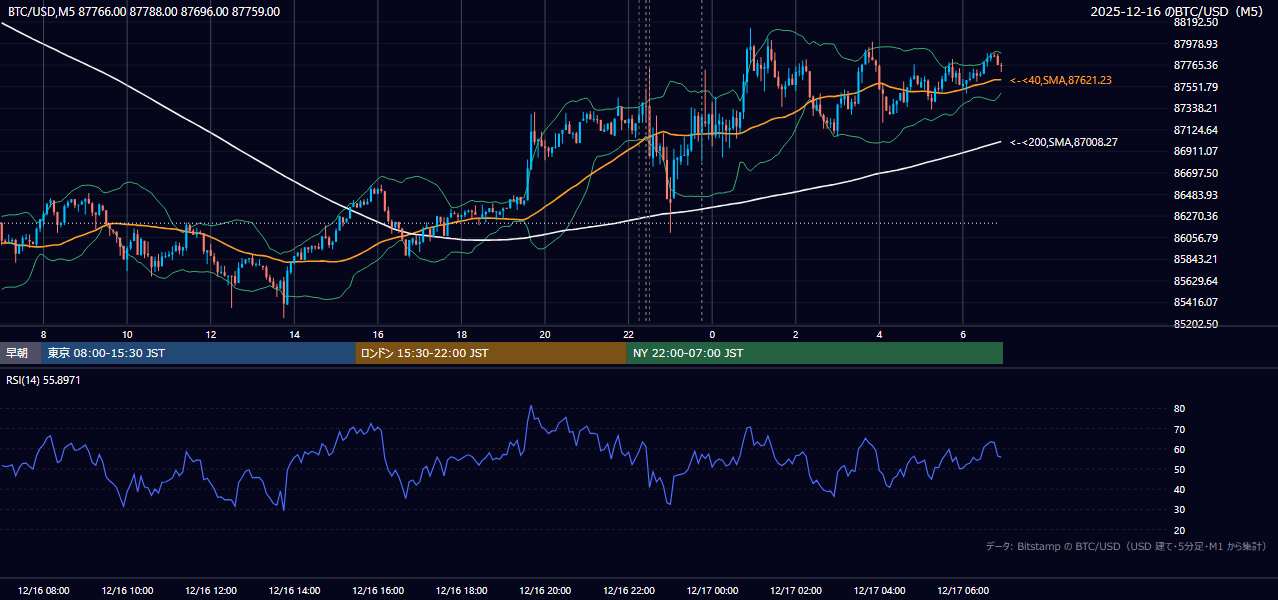
Task: Click the ロンドン 15:30-22:00 JST session bar
Action: 491,353
